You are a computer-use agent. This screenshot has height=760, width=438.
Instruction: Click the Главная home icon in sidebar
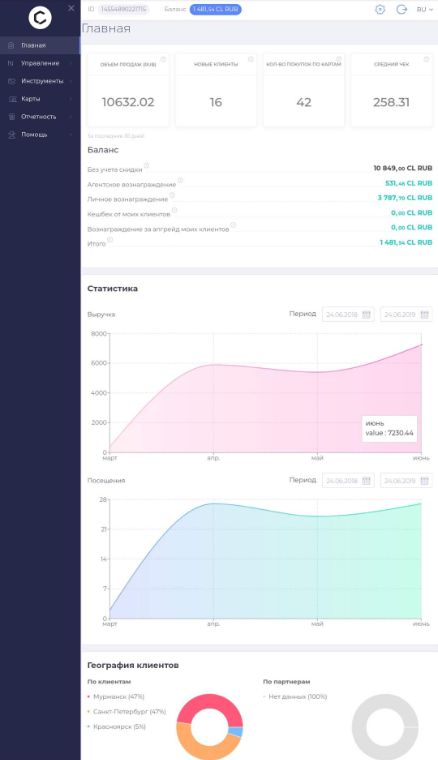(x=11, y=46)
